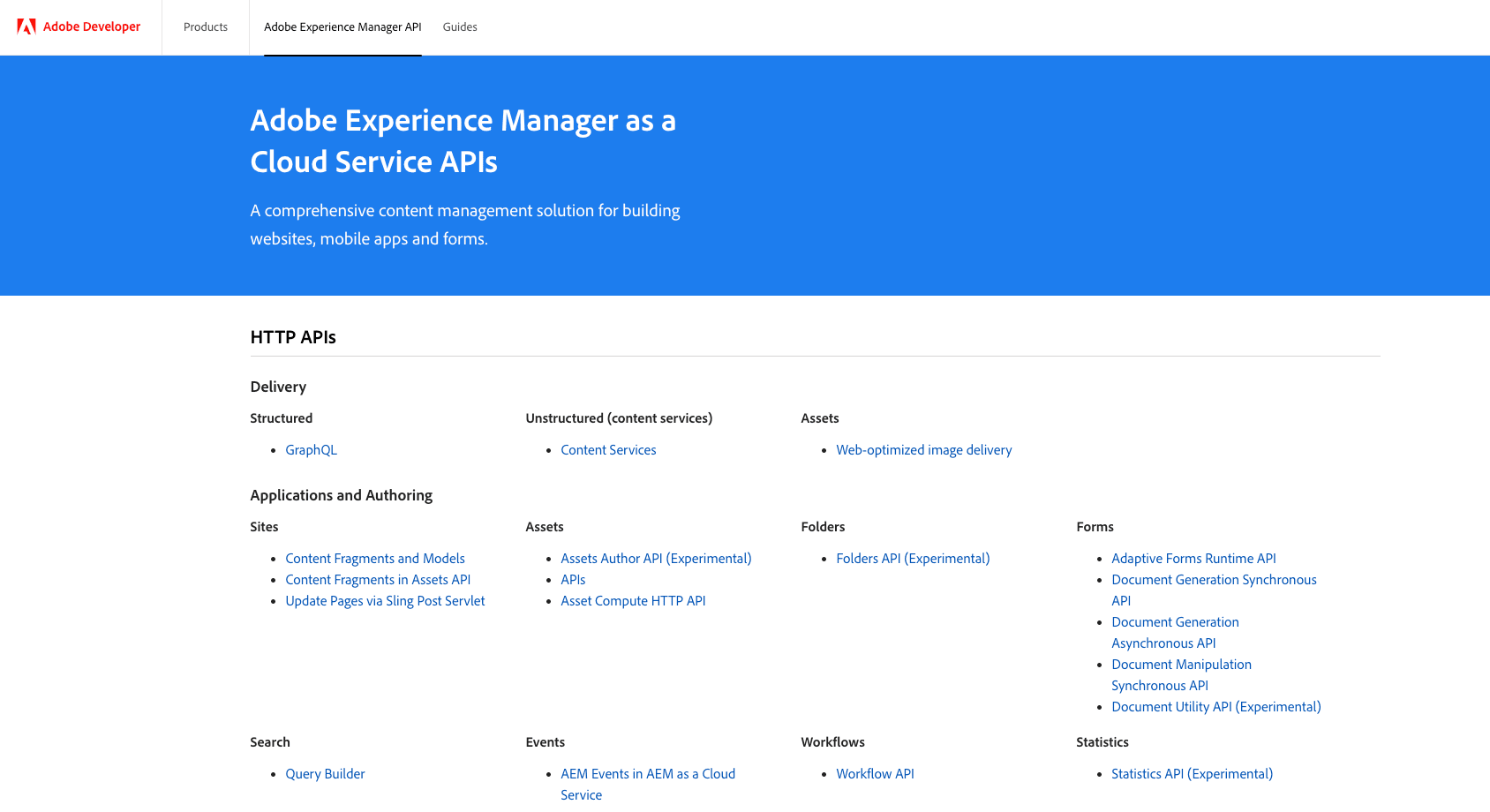Open the Folders API (Experimental) page
Viewport: 1490px width, 812px height.
(x=913, y=558)
